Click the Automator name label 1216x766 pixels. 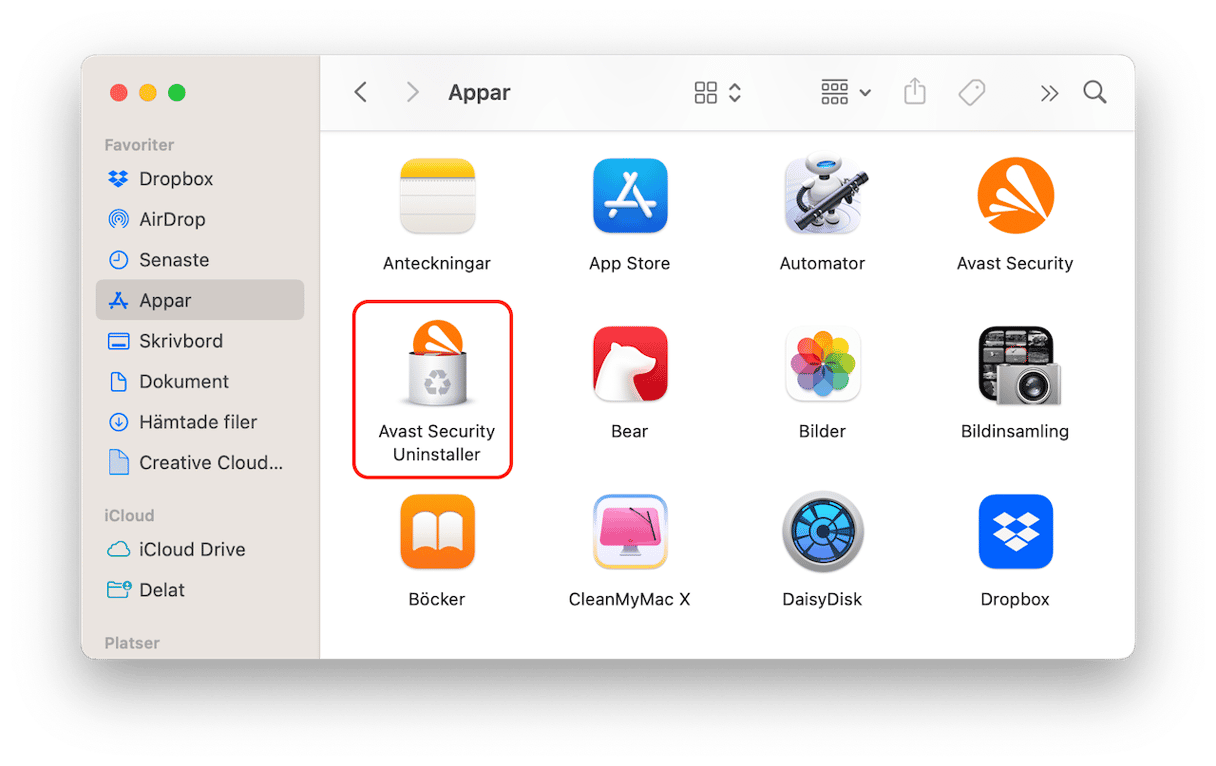pos(822,263)
